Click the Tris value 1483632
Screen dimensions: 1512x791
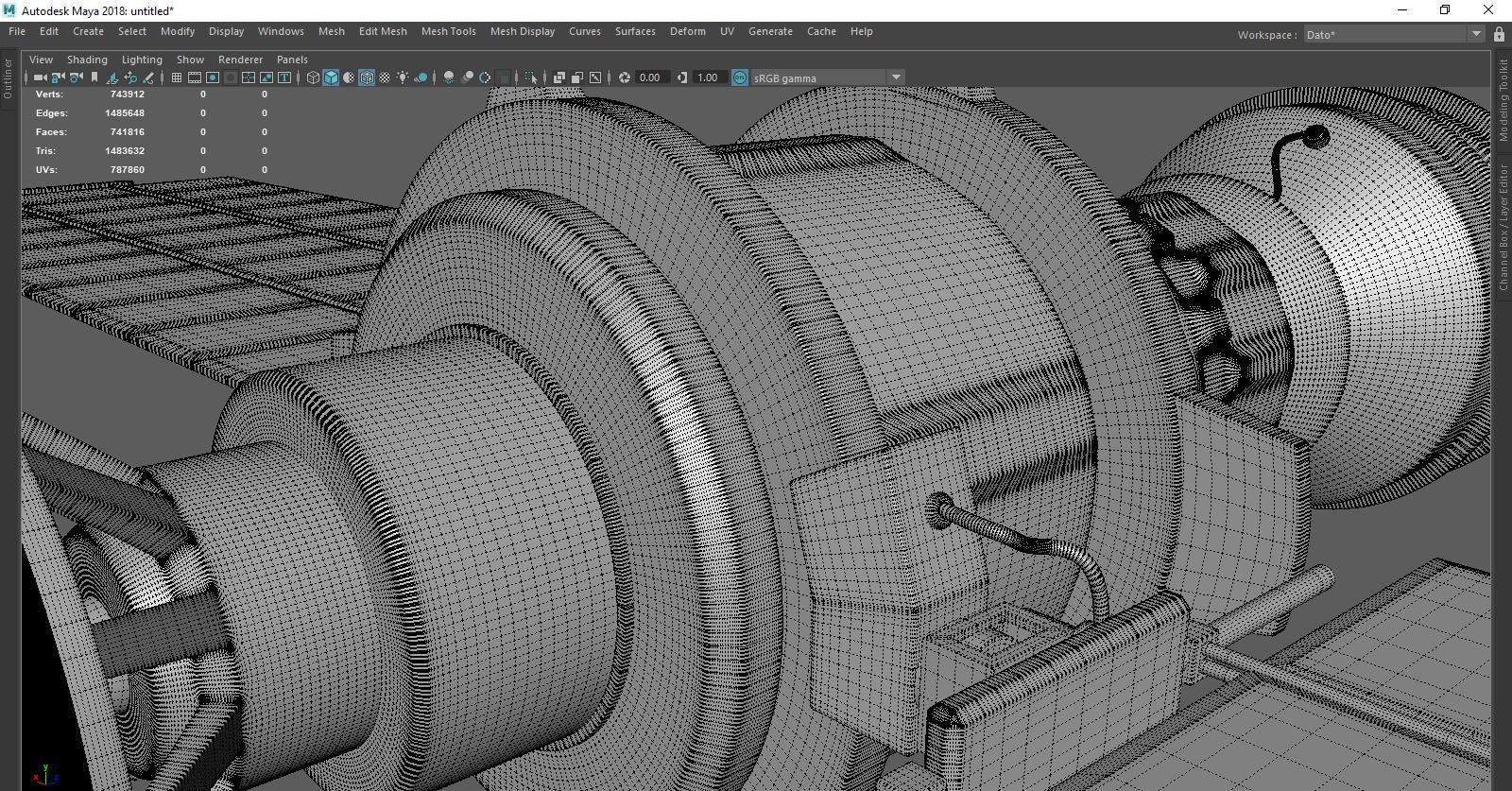click(x=125, y=150)
